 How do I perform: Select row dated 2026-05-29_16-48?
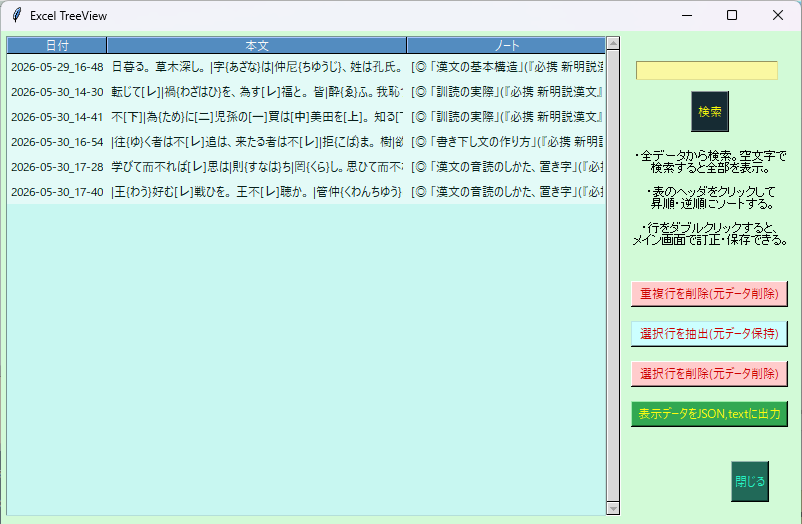tap(306, 67)
